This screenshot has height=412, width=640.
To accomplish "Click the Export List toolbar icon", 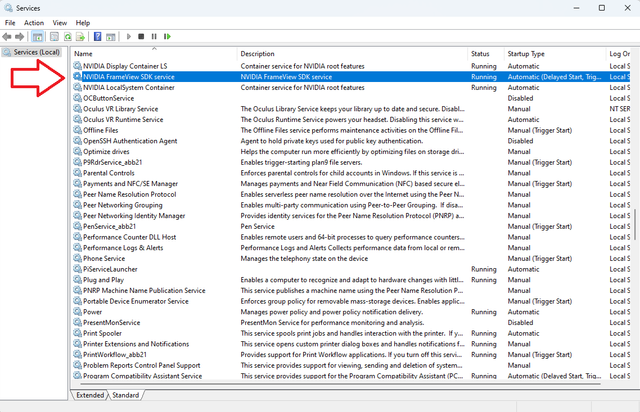I will coord(80,37).
